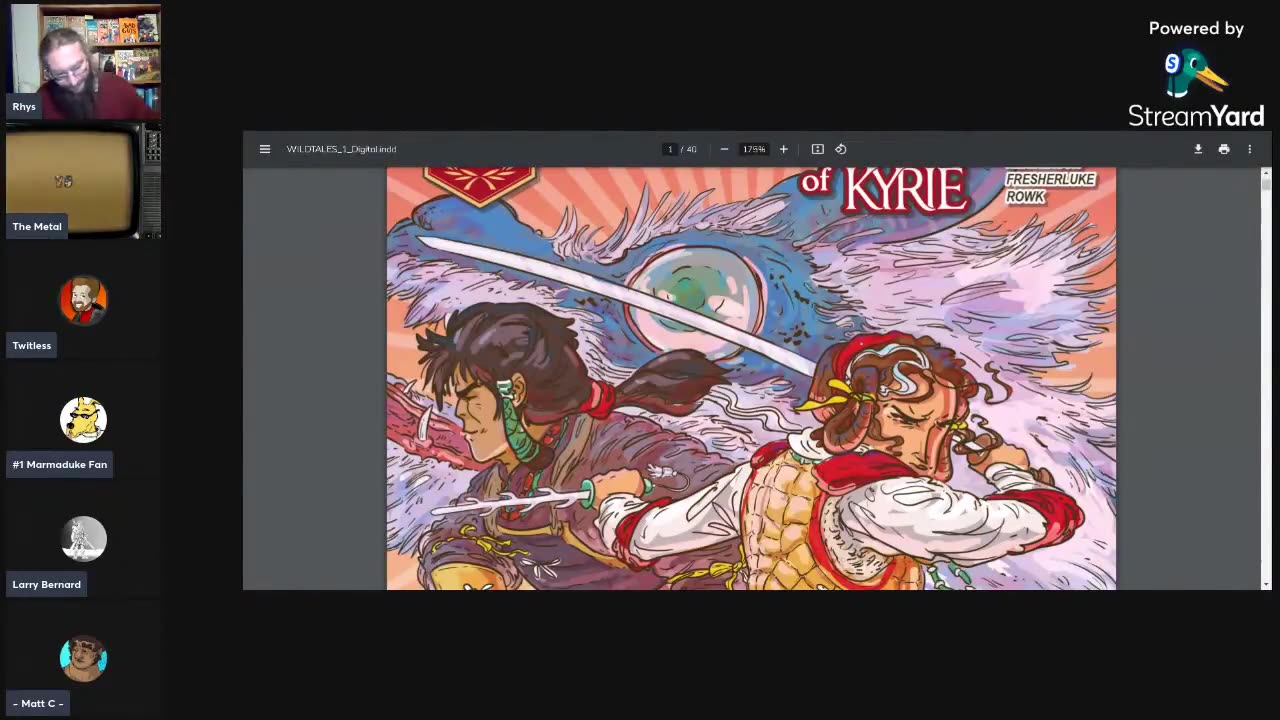This screenshot has width=1280, height=720.
Task: Click the #1 Marmaduke Fan name label
Action: pos(60,464)
